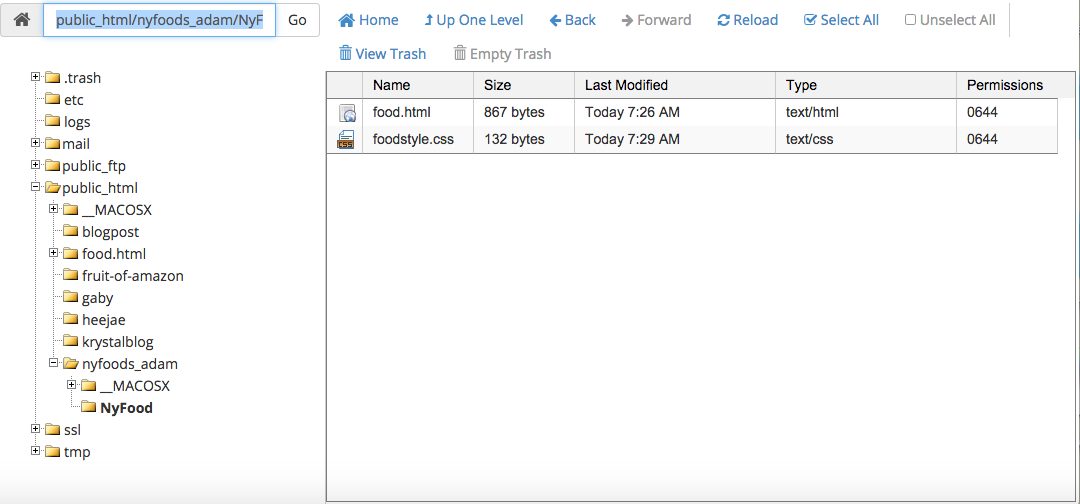The width and height of the screenshot is (1080, 504).
Task: Click Empty Trash in toolbar
Action: (x=501, y=54)
